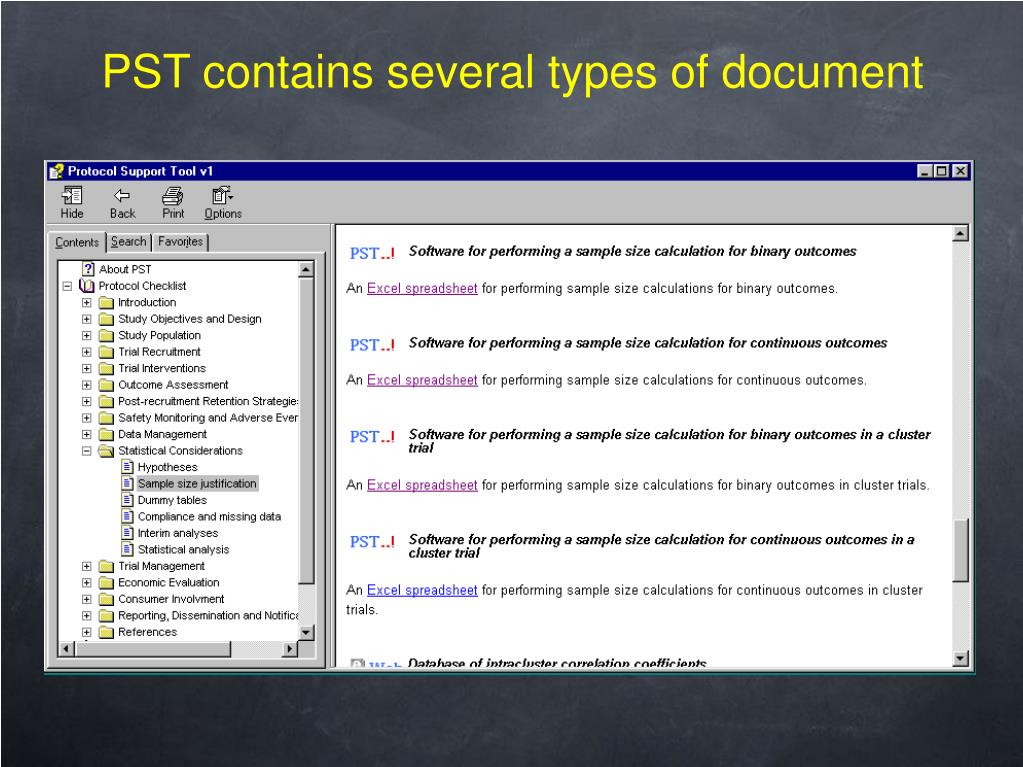Click the tree vertical scrollbar thumb

click(306, 430)
